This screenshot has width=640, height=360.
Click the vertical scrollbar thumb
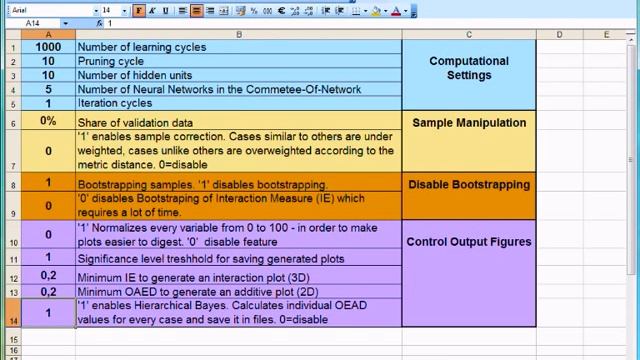pos(632,159)
